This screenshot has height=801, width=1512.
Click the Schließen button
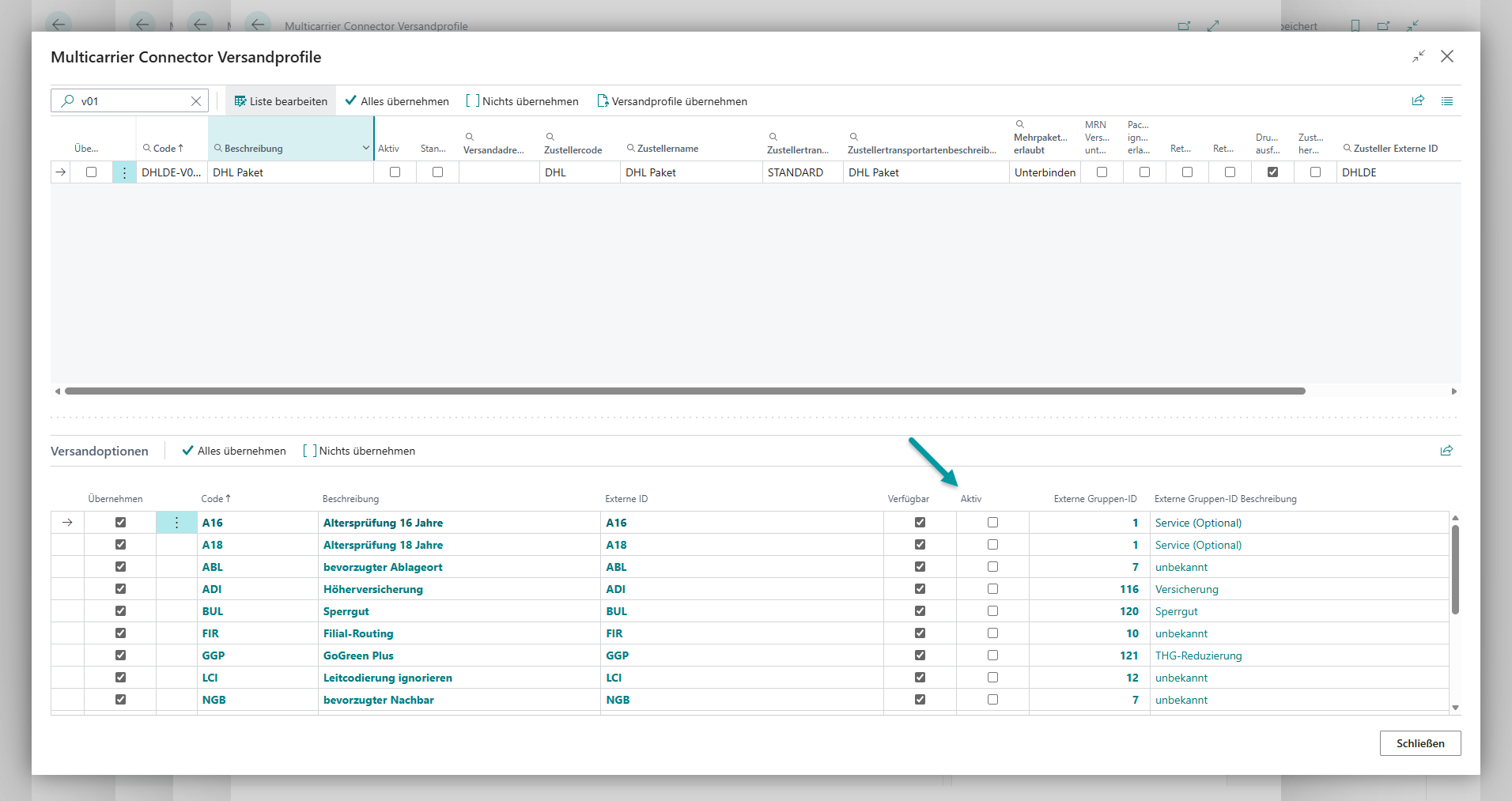tap(1420, 743)
